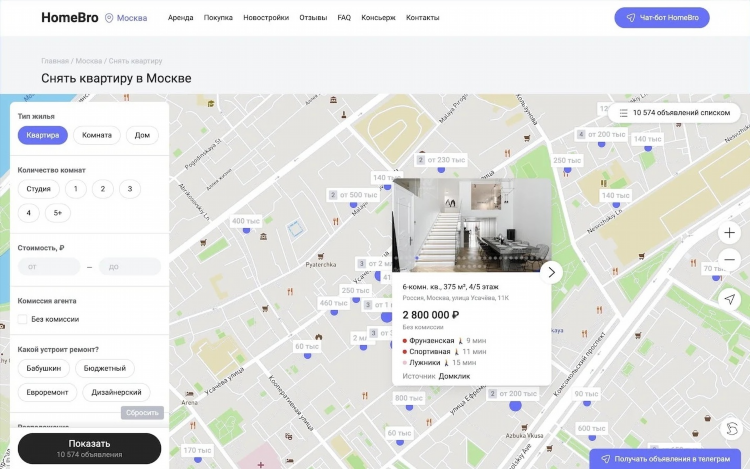Go to Контакты page
Screen dimensions: 750x469
[422, 18]
